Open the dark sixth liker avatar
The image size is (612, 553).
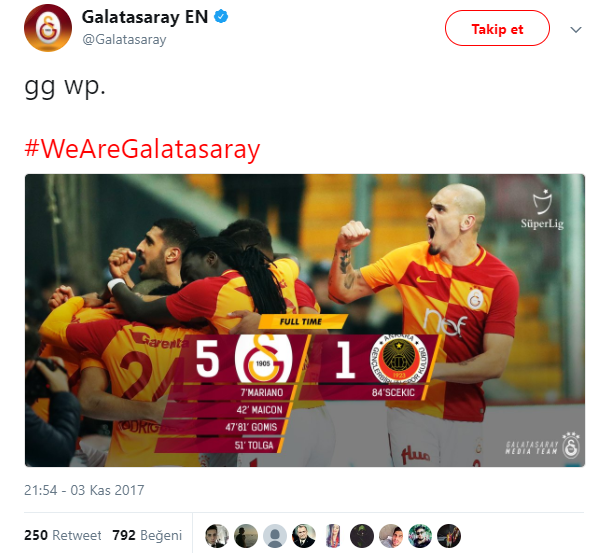(x=362, y=536)
